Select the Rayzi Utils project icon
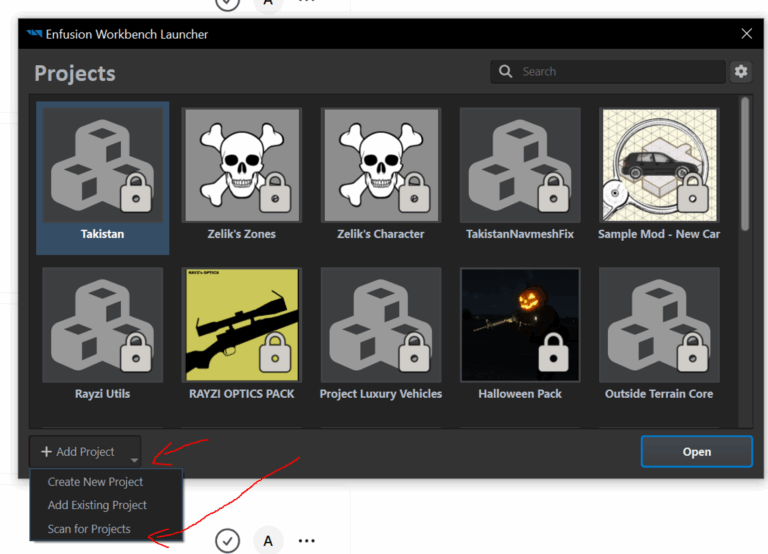The height and width of the screenshot is (554, 768). (102, 325)
